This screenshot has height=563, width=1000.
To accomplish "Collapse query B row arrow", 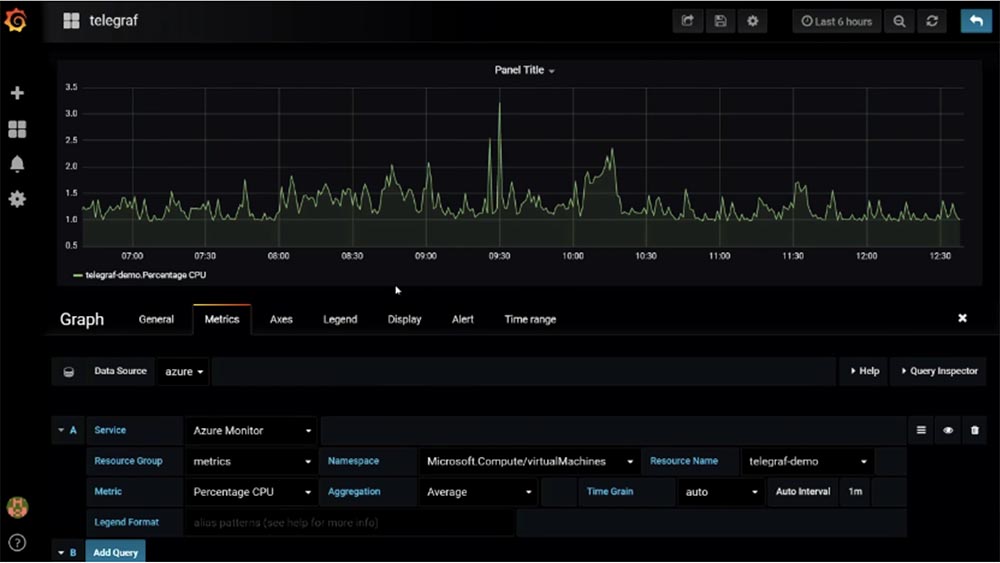I will pos(61,552).
